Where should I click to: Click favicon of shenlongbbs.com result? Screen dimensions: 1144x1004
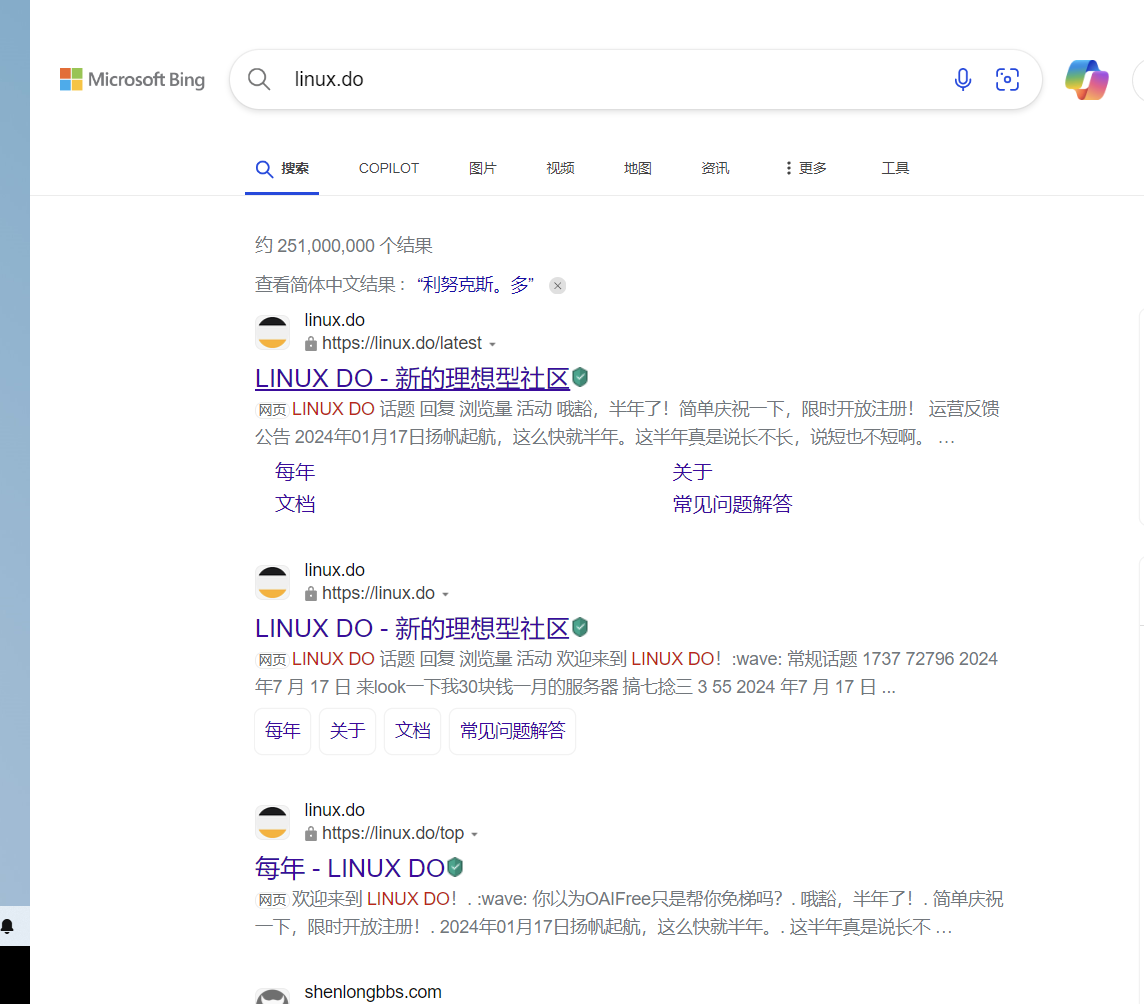click(273, 996)
